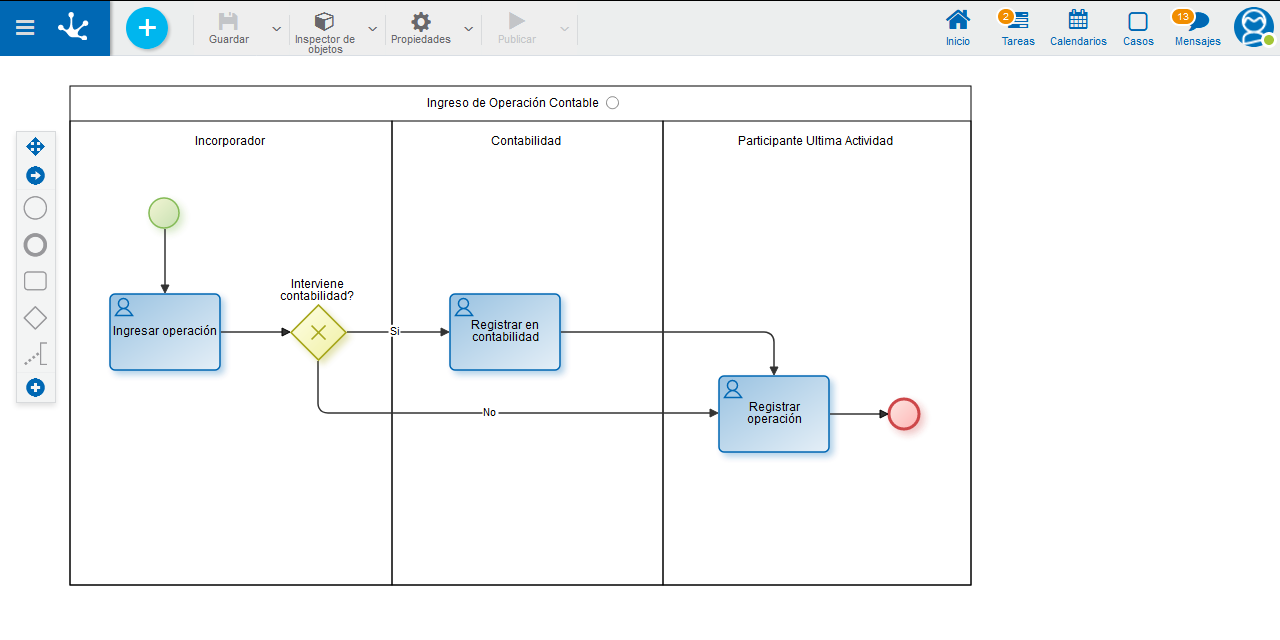The width and height of the screenshot is (1280, 640).
Task: Click the process modeler logo icon
Action: (x=73, y=27)
